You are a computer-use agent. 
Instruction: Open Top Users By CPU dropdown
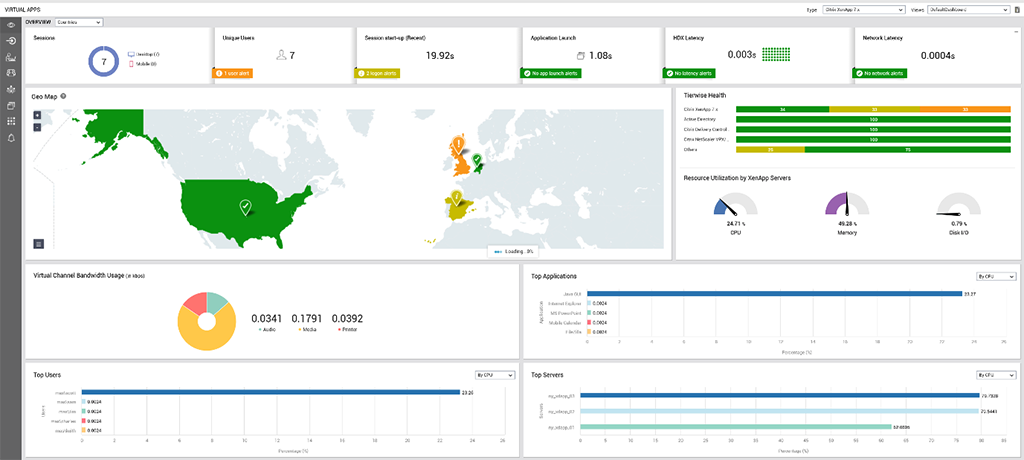pos(496,375)
